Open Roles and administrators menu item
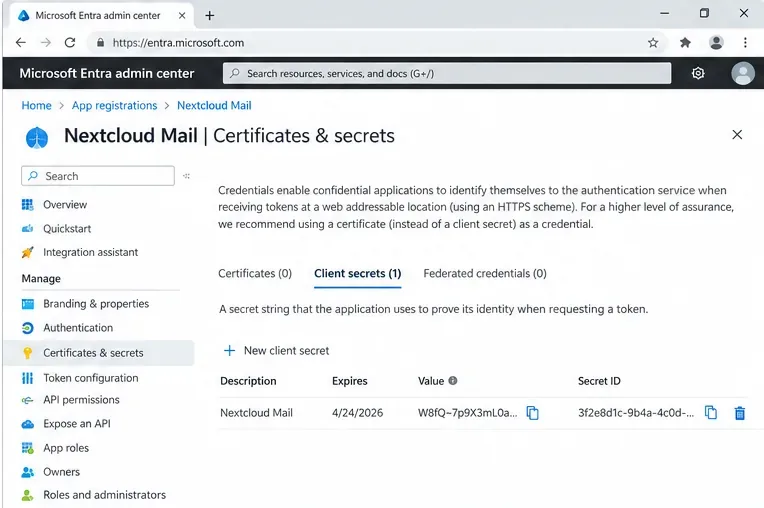The image size is (764, 508). (104, 495)
